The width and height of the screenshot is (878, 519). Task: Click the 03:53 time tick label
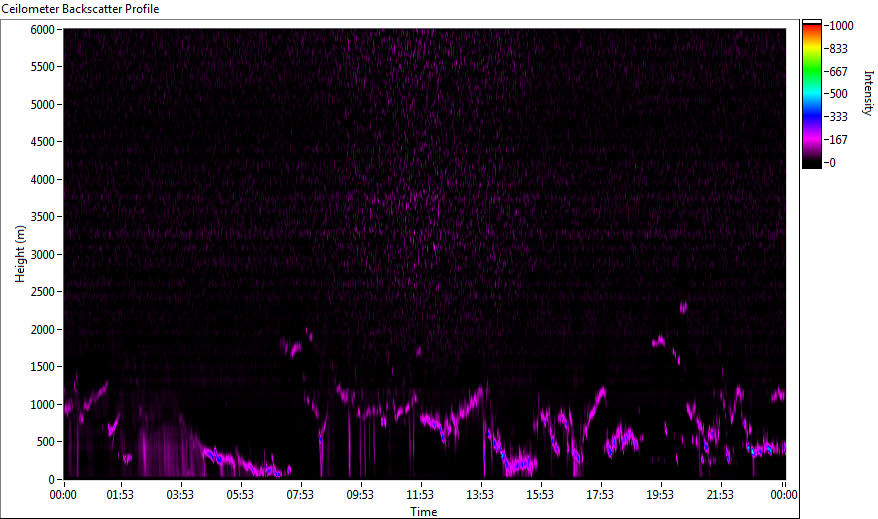[180, 495]
